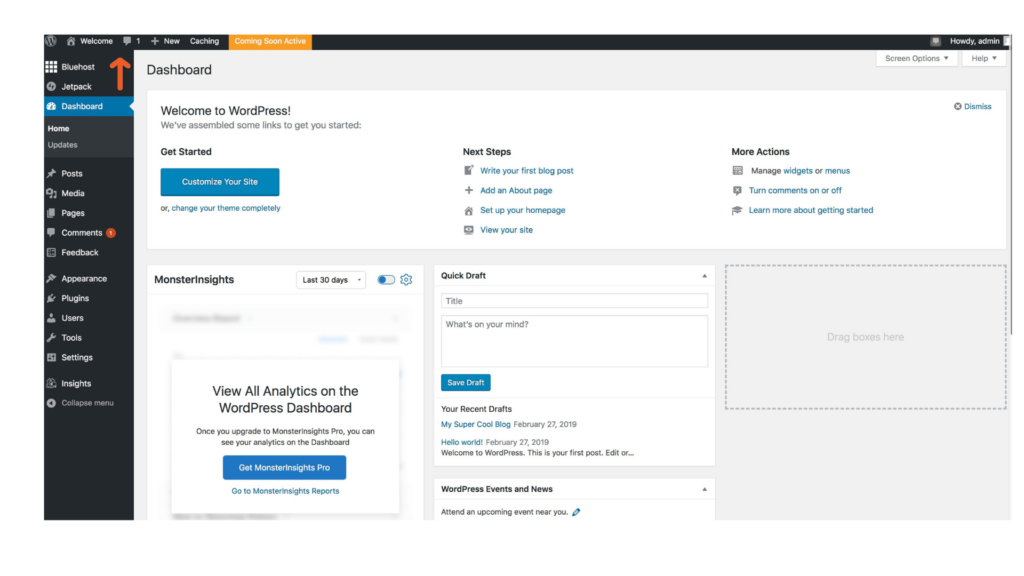Collapse the Quick Draft widget
The image size is (1024, 576).
[704, 276]
